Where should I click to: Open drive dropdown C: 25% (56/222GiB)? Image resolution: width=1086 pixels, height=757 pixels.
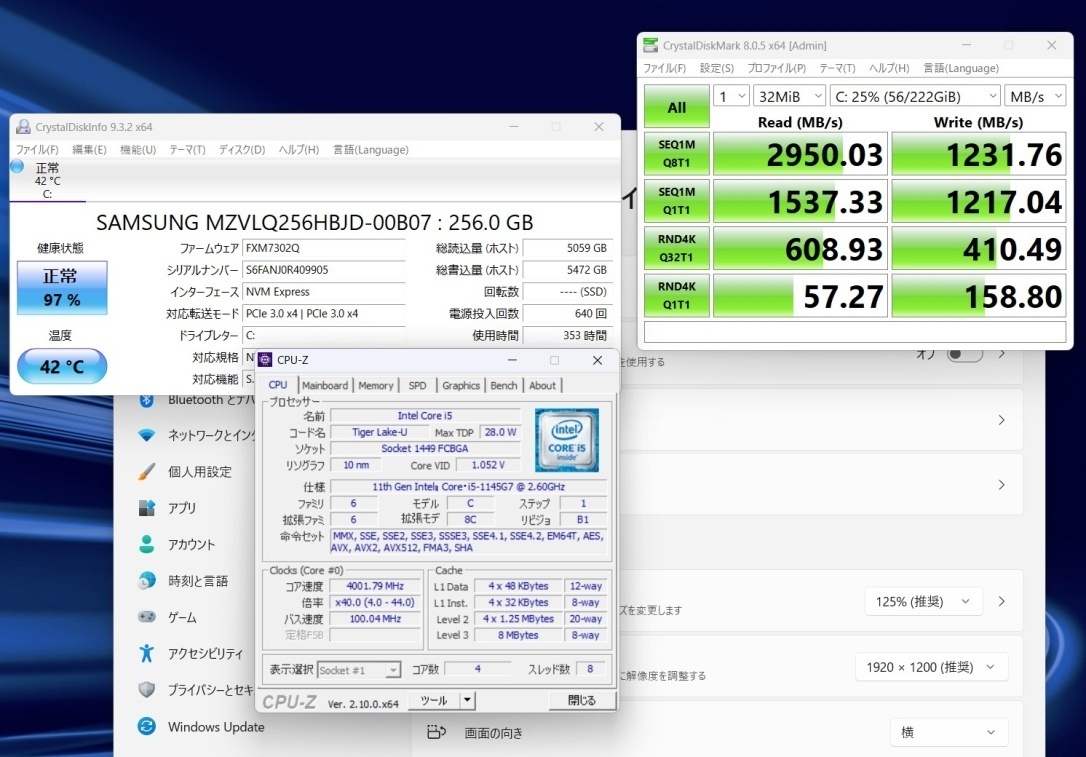tap(915, 96)
